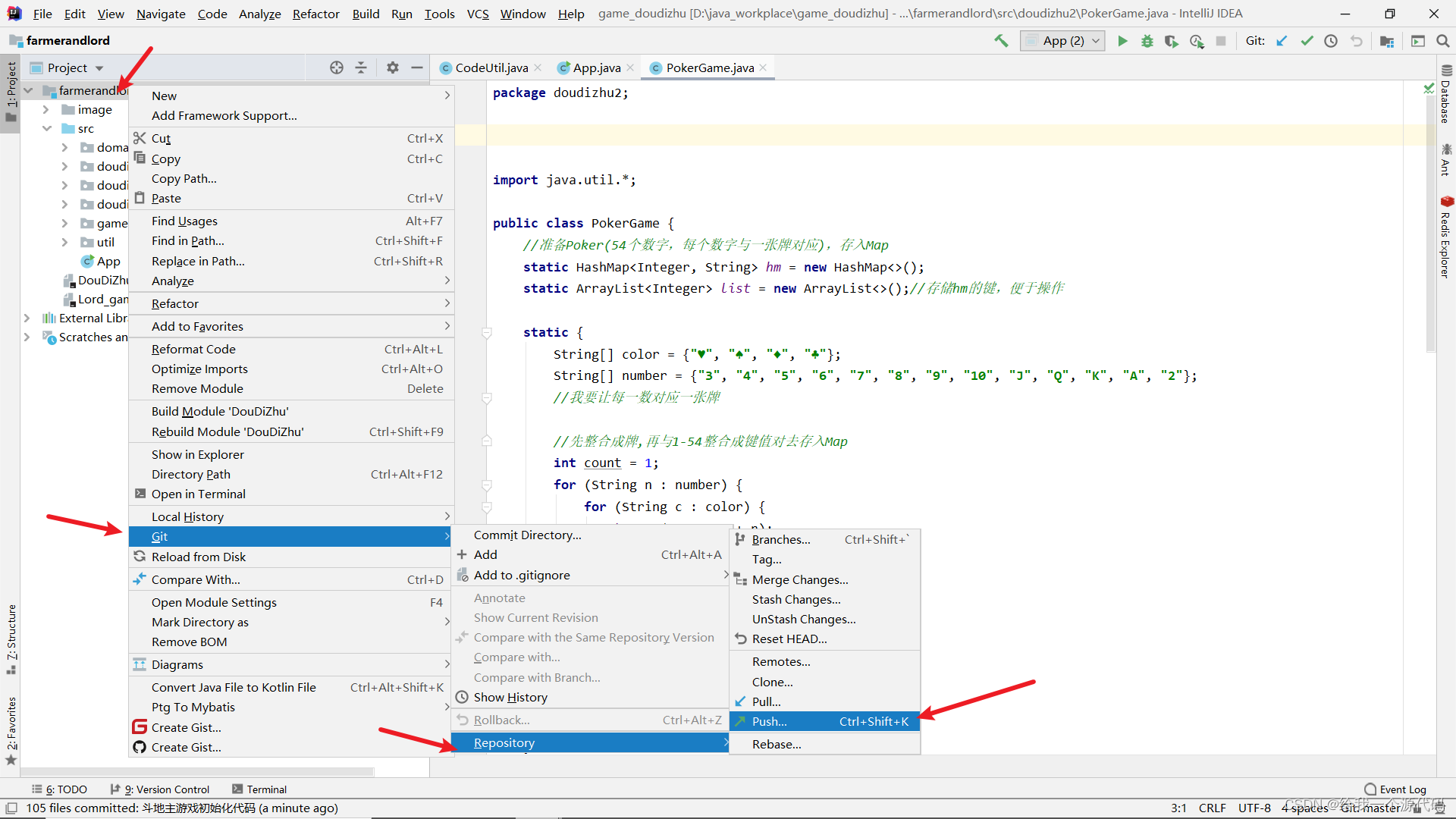Click the Search Everywhere magnifier icon
The height and width of the screenshot is (819, 1456).
point(1442,41)
